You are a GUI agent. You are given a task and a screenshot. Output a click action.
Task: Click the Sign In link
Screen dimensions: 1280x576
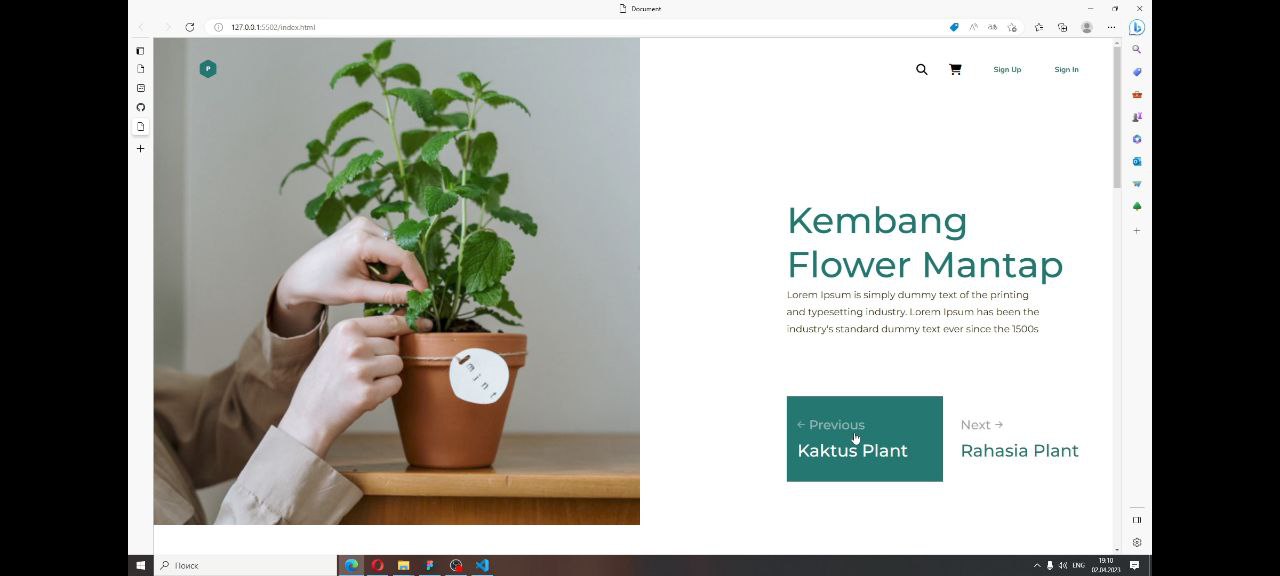(1066, 70)
